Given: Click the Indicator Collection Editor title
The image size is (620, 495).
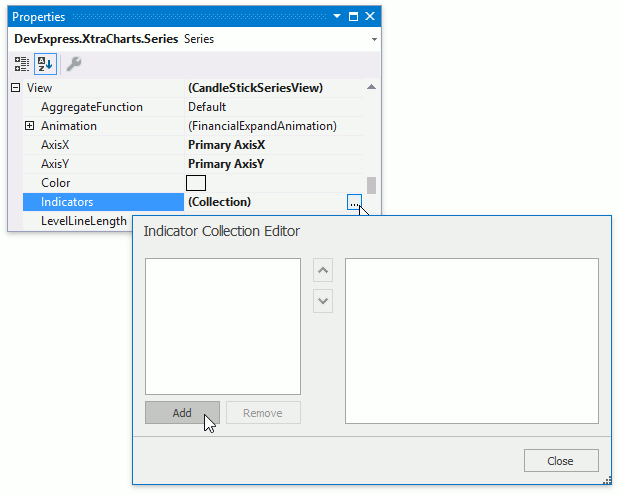Looking at the screenshot, I should [222, 231].
